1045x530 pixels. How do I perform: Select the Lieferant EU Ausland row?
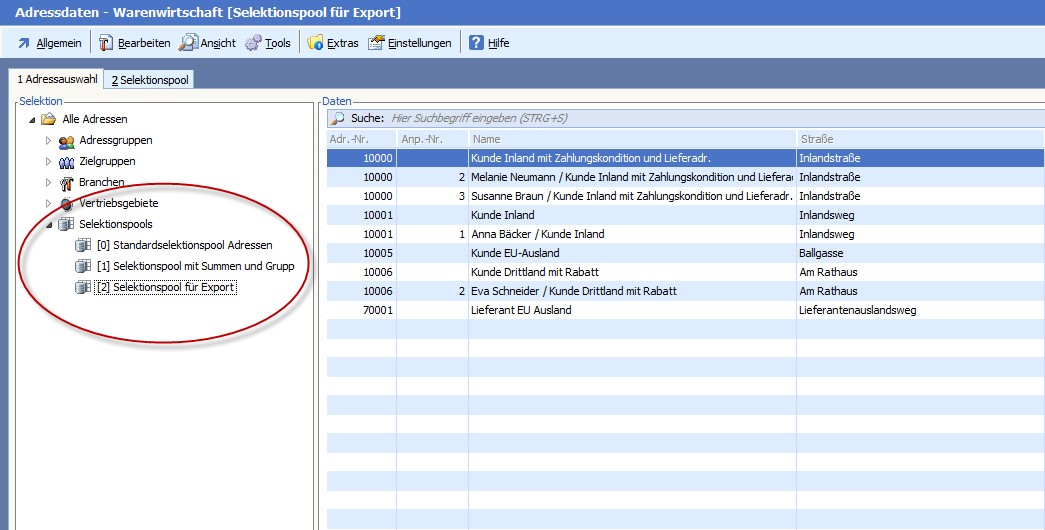point(521,310)
